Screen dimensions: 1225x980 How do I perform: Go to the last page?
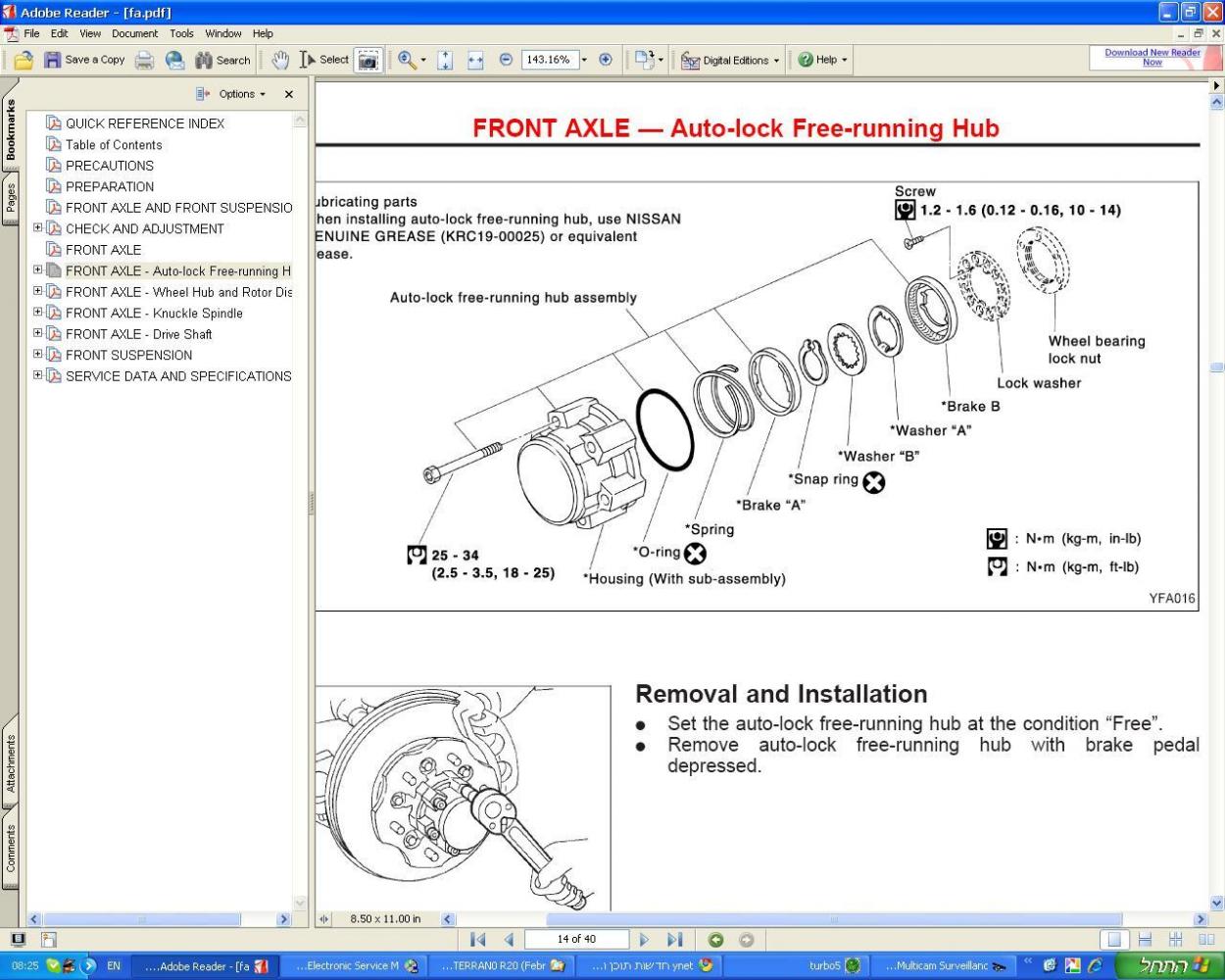coord(674,940)
